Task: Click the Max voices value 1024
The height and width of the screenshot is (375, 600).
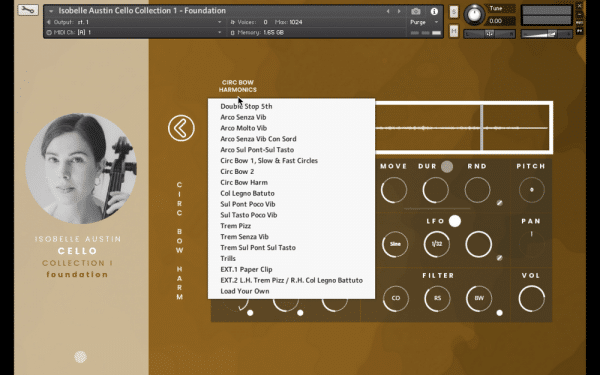Action: coord(296,22)
